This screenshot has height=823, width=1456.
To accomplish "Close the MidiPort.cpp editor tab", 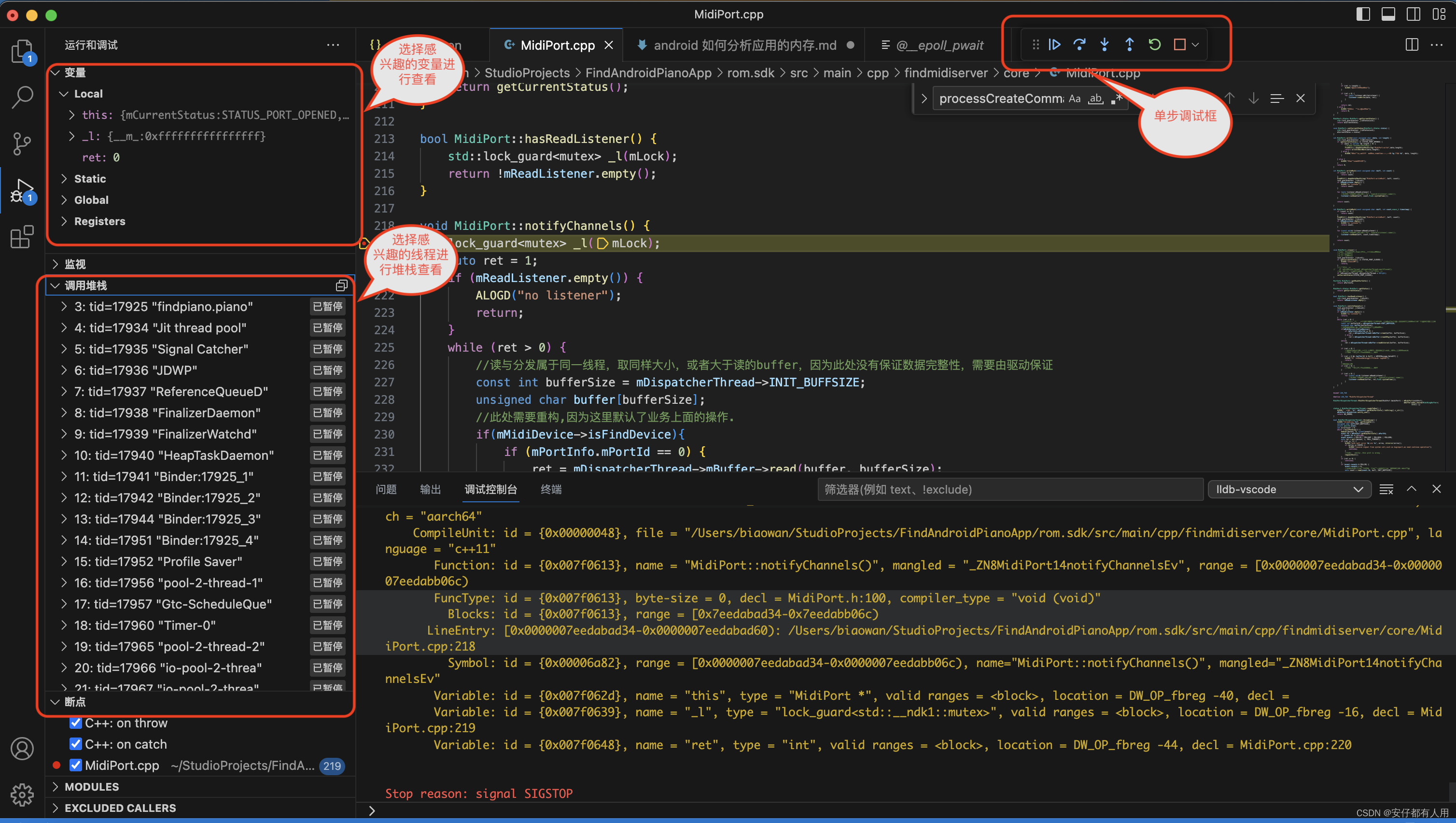I will [608, 45].
